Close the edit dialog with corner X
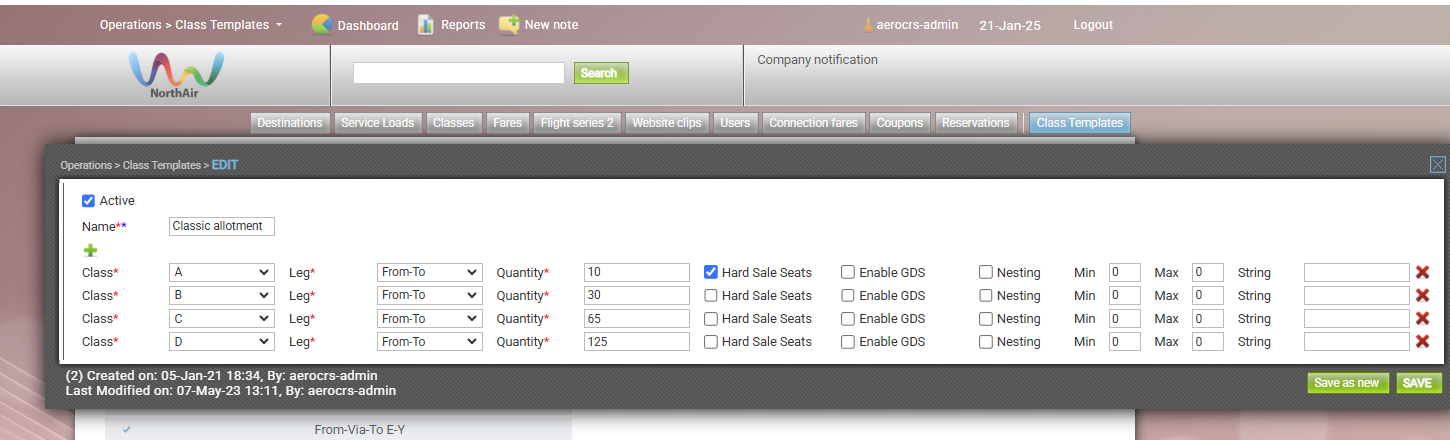Viewport: 1450px width, 440px height. [x=1438, y=165]
